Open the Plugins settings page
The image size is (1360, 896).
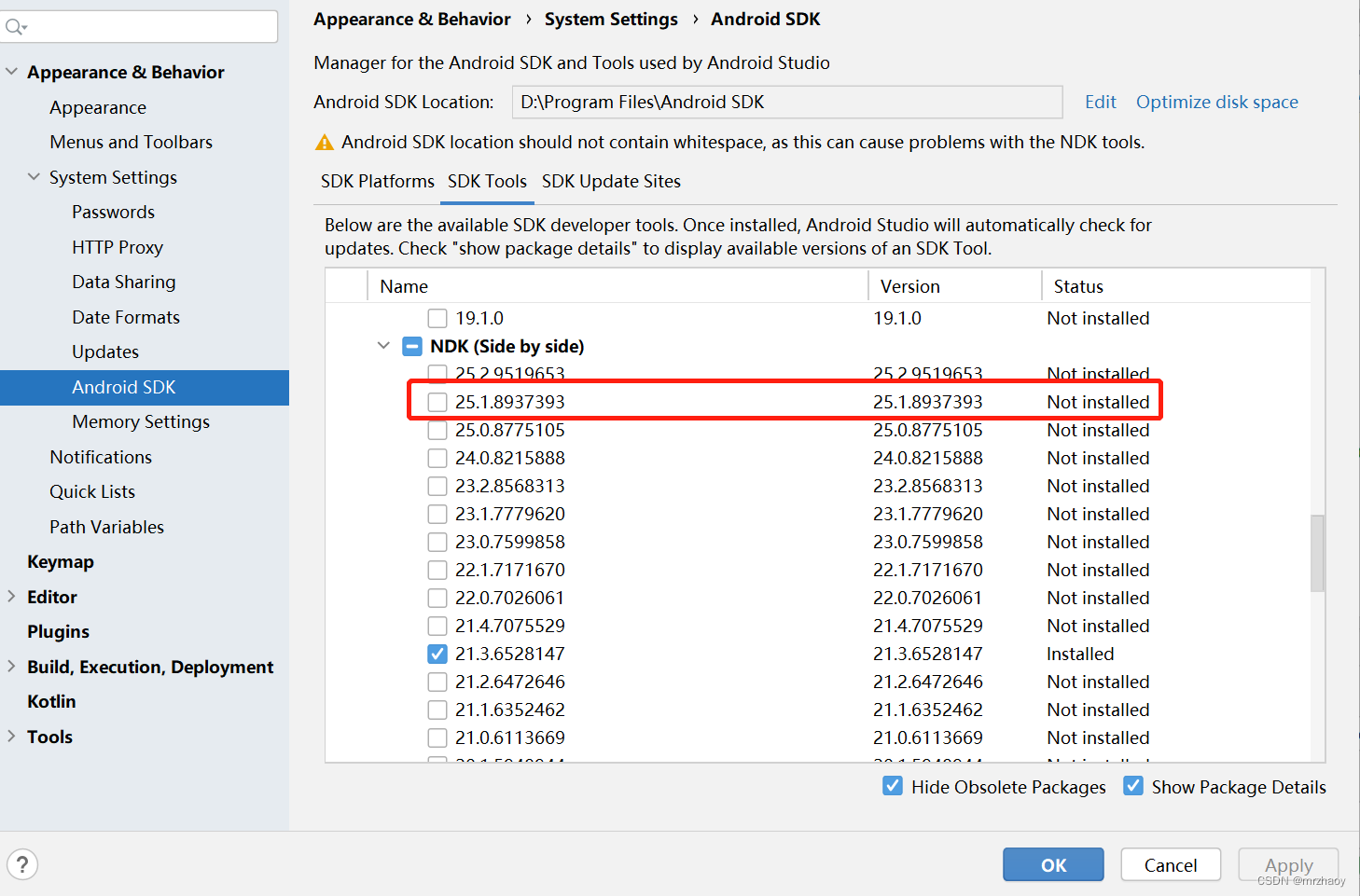click(58, 631)
